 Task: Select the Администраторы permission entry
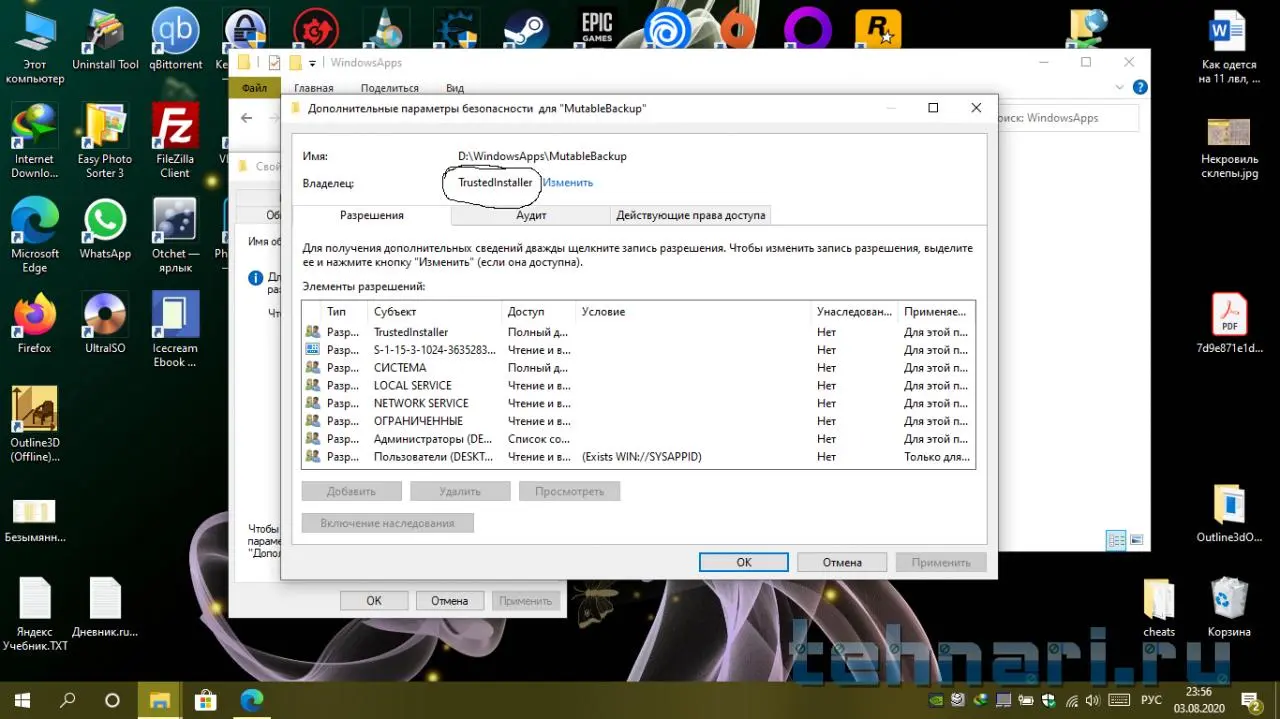coord(638,439)
